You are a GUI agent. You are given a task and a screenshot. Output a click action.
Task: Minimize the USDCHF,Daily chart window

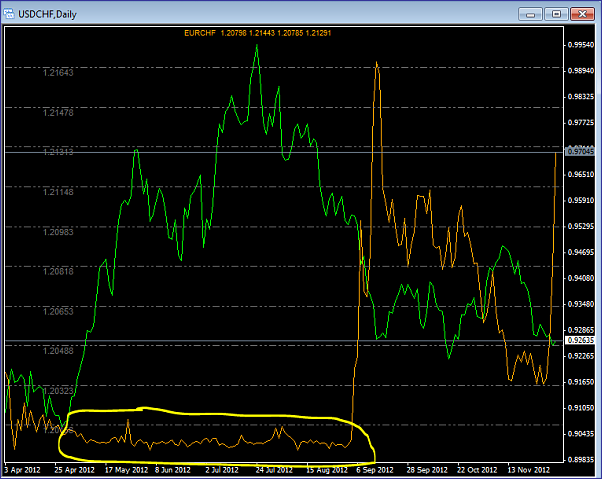[x=530, y=14]
